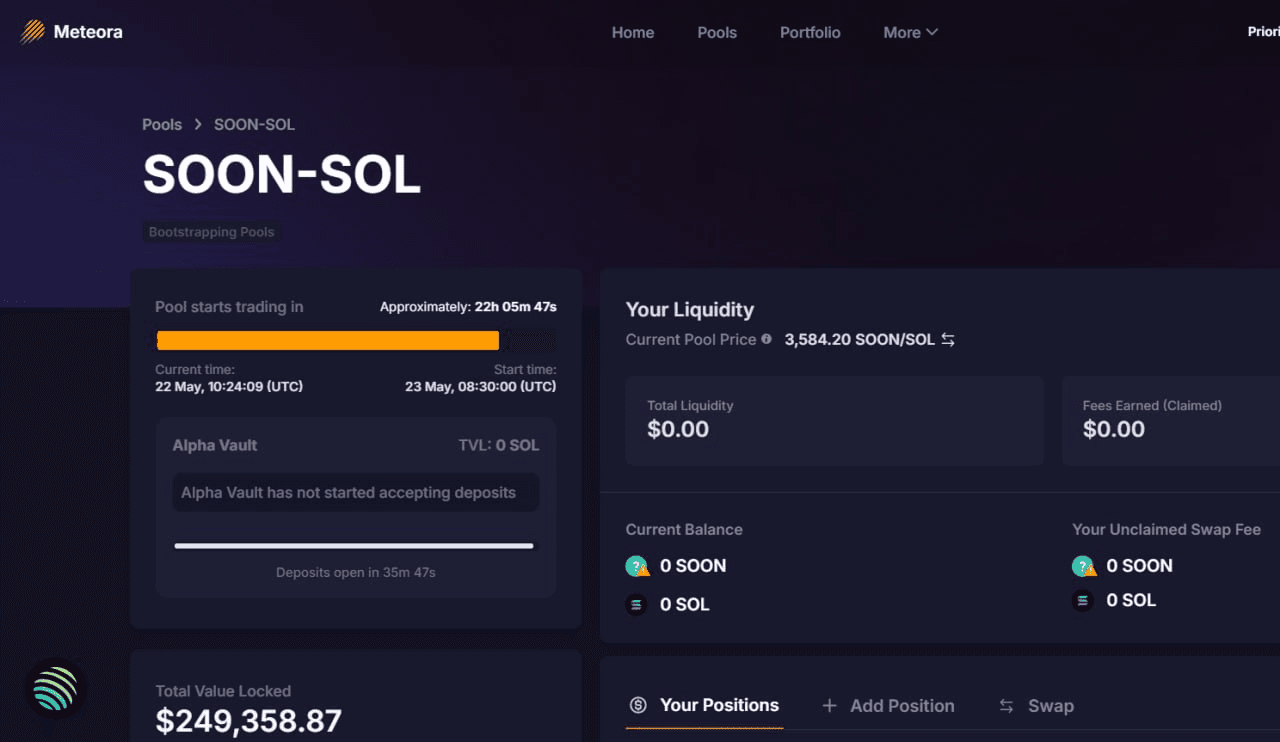The image size is (1280, 742).
Task: Click the SOON-SOL breadcrumb item
Action: tap(254, 125)
